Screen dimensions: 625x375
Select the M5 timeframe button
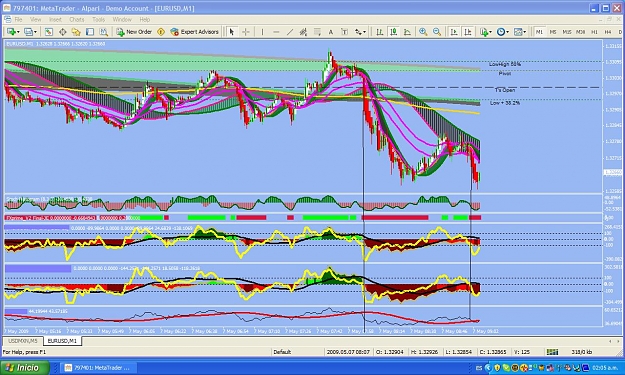coord(553,32)
